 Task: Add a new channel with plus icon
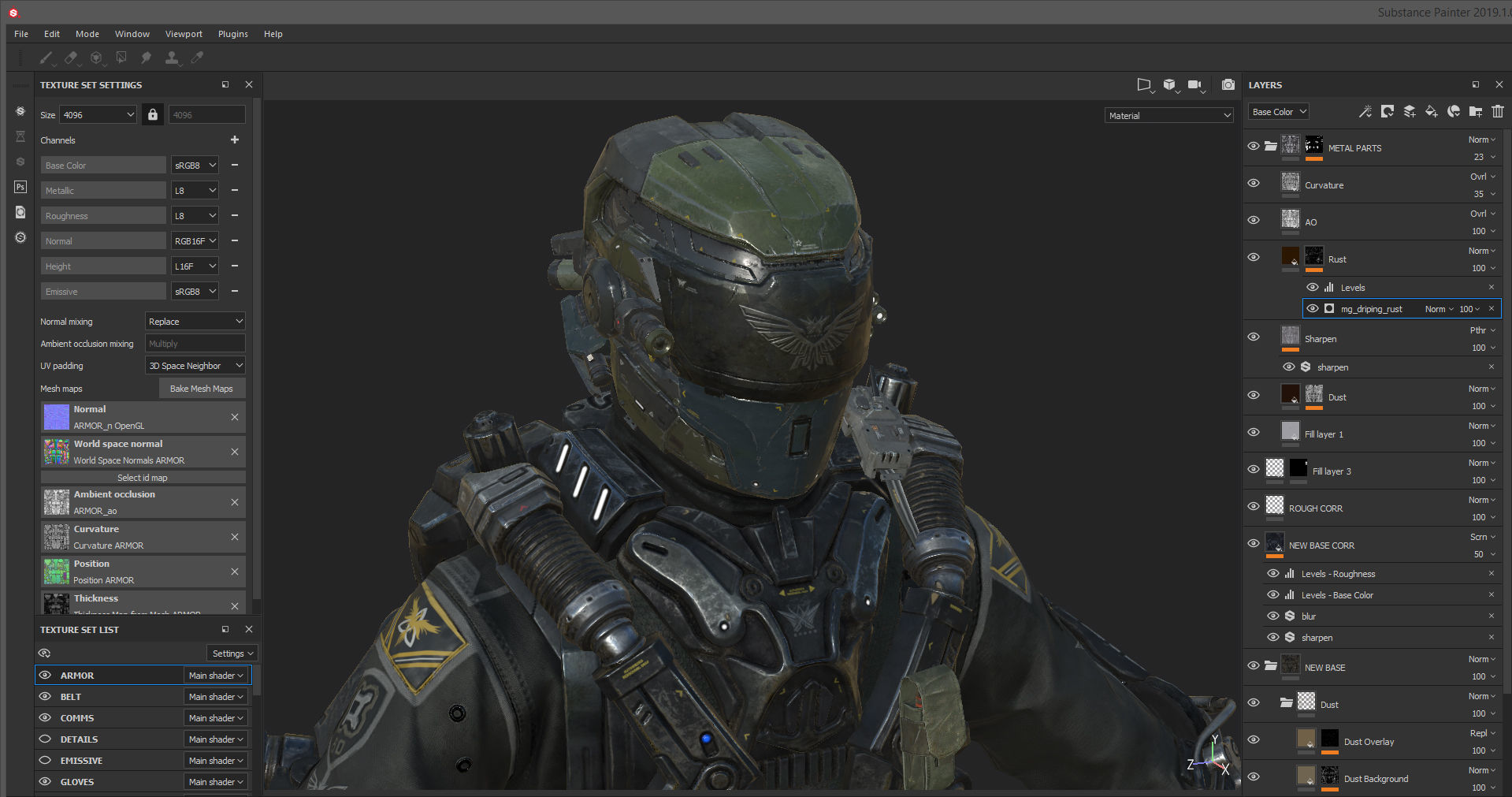click(235, 140)
